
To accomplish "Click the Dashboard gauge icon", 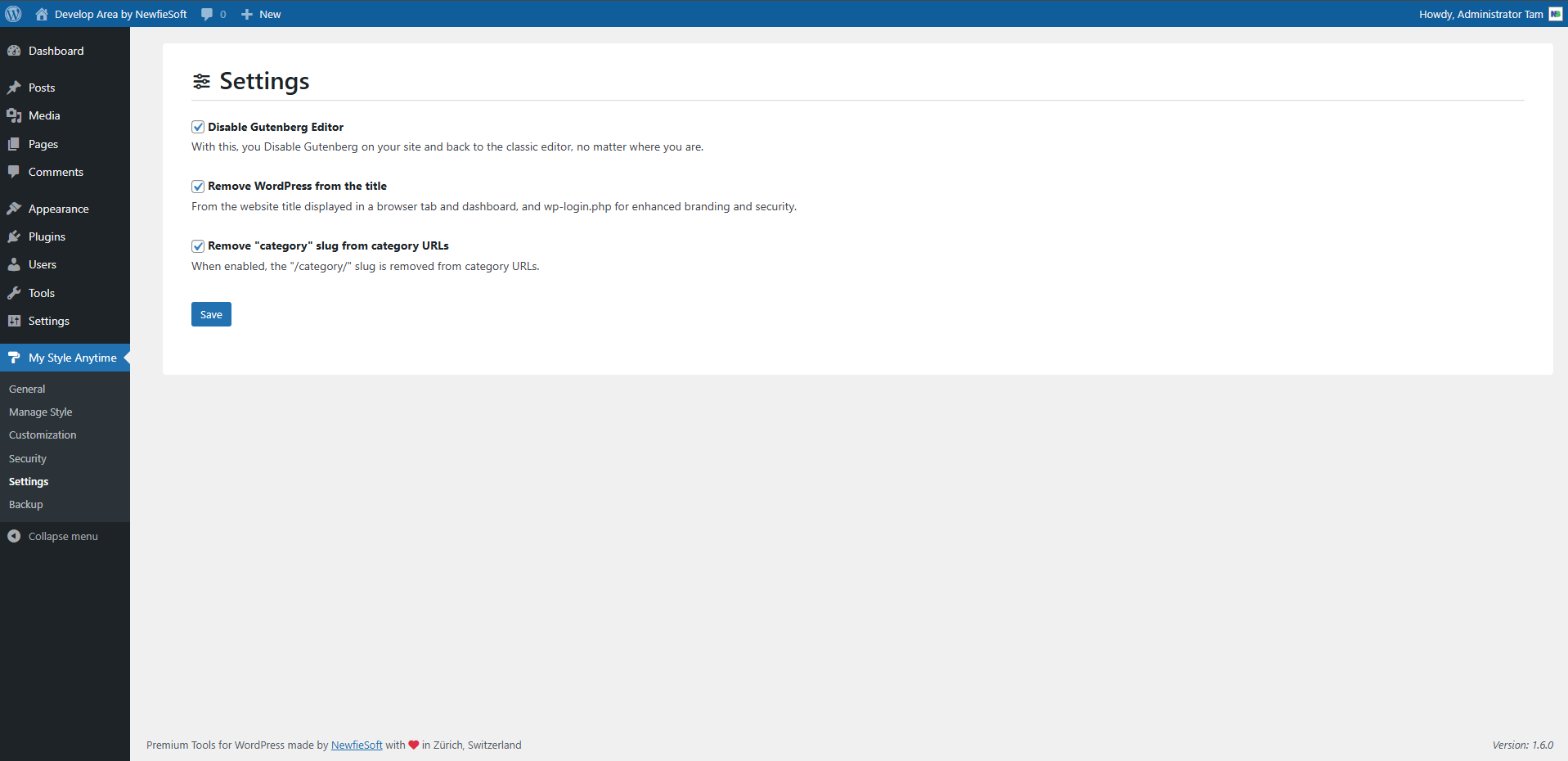I will (x=14, y=51).
